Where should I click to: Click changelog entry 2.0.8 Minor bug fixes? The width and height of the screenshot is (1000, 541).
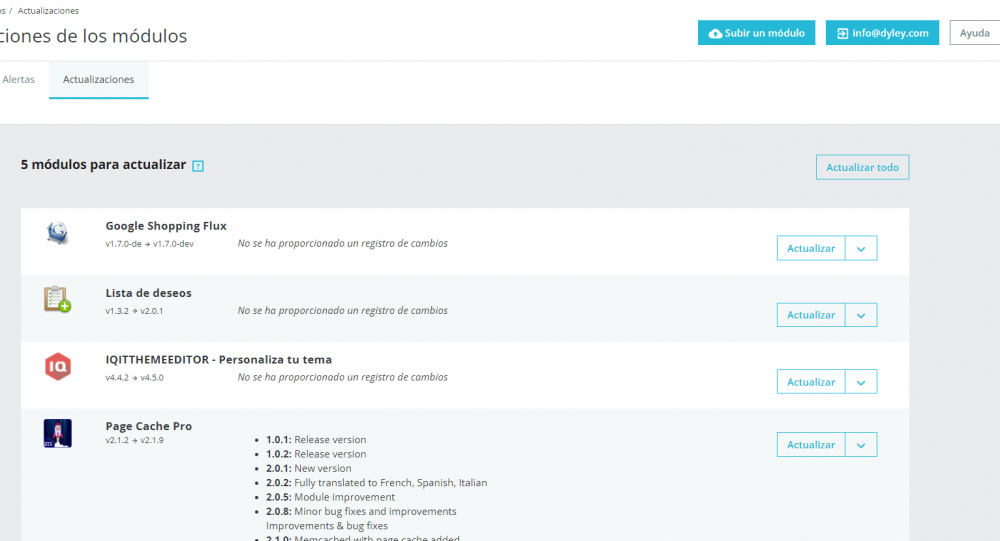pos(361,512)
